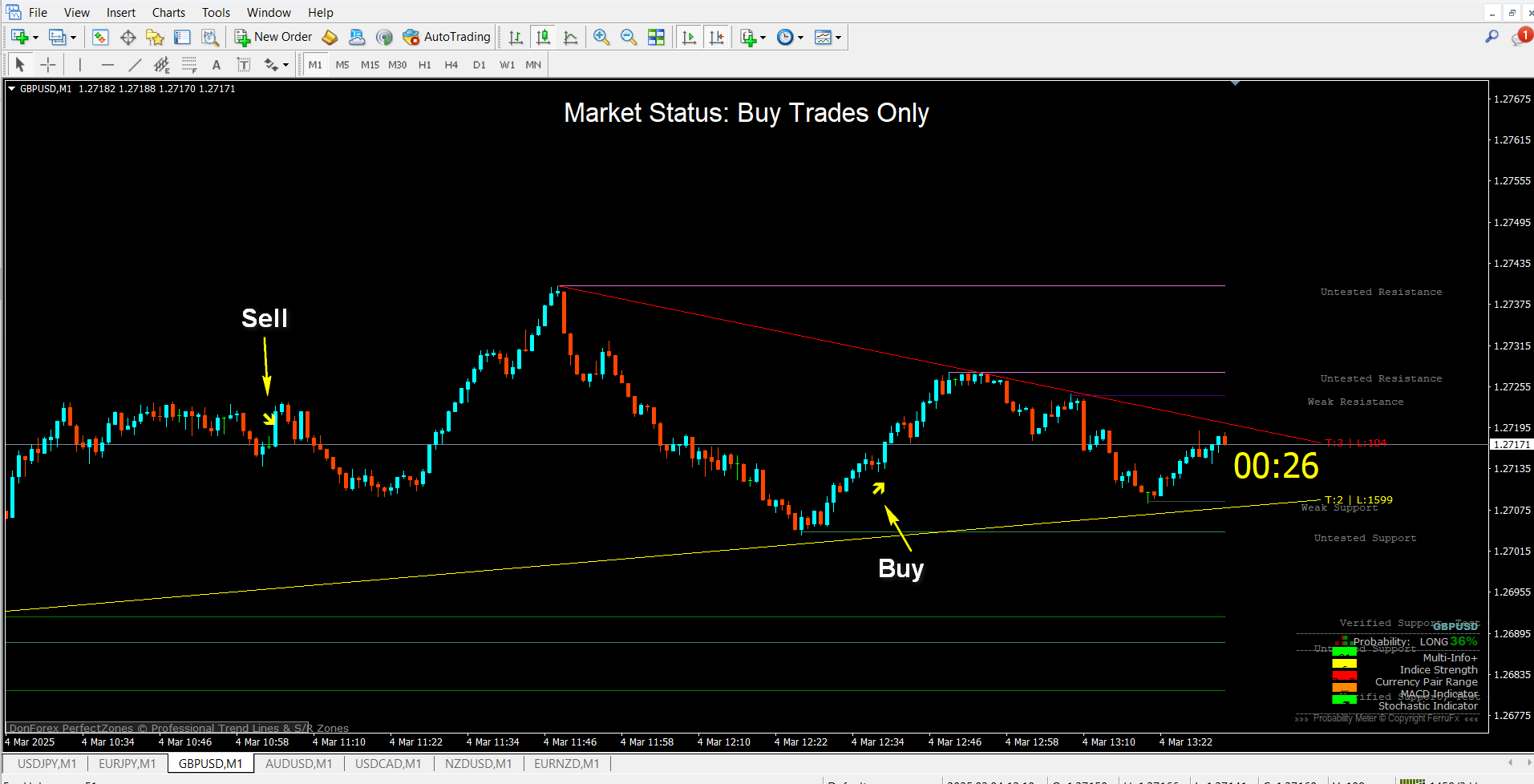The width and height of the screenshot is (1534, 784).
Task: Zoom out of the chart
Action: (x=629, y=37)
